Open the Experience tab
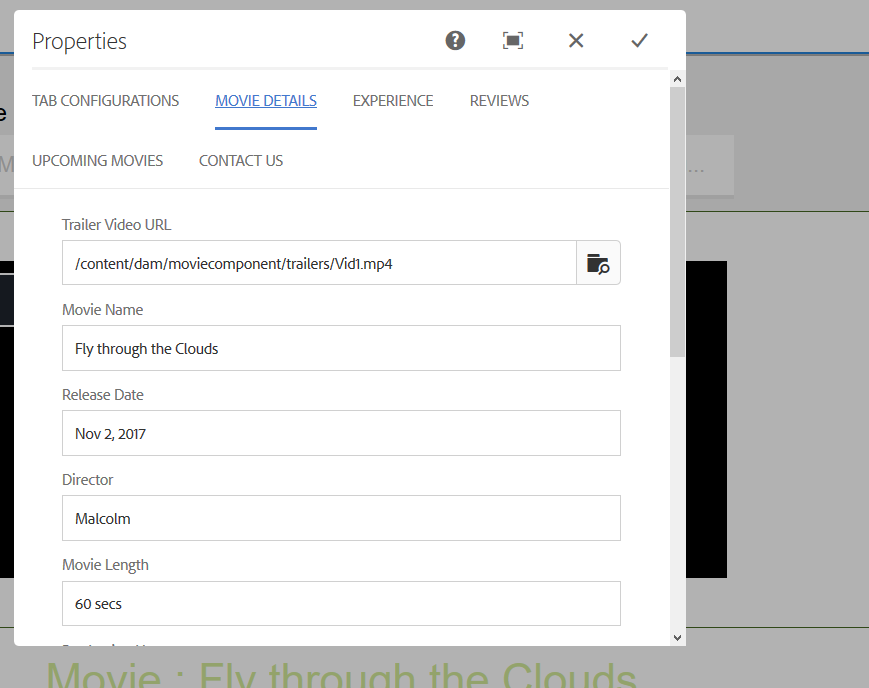This screenshot has width=869, height=688. click(x=393, y=101)
